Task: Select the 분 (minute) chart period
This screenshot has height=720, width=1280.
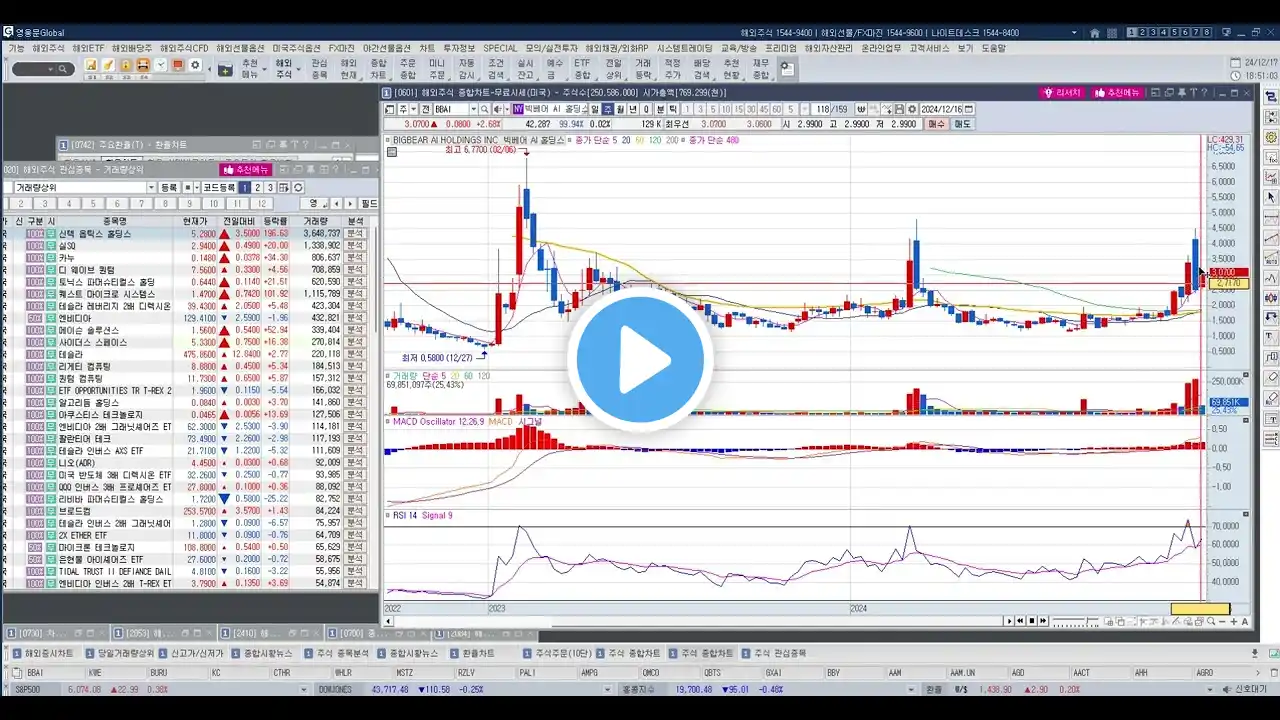Action: pos(660,109)
